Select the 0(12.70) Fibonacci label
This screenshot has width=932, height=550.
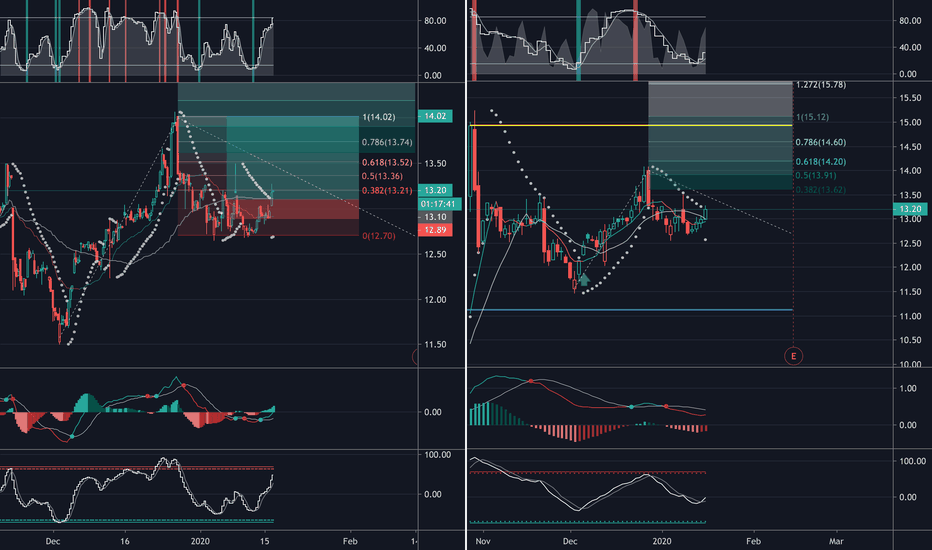(379, 236)
